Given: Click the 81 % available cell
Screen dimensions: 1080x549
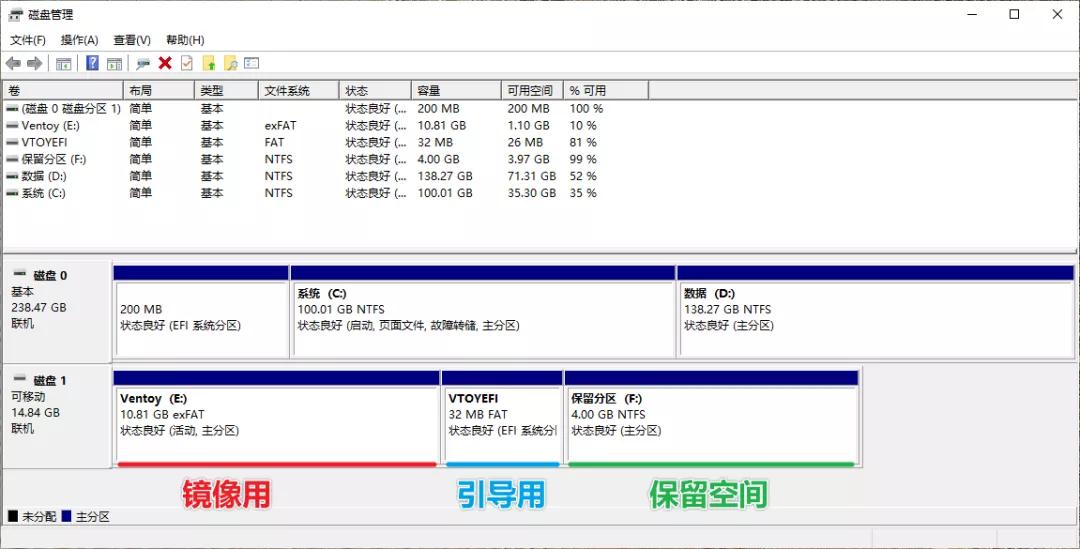Looking at the screenshot, I should [x=583, y=143].
